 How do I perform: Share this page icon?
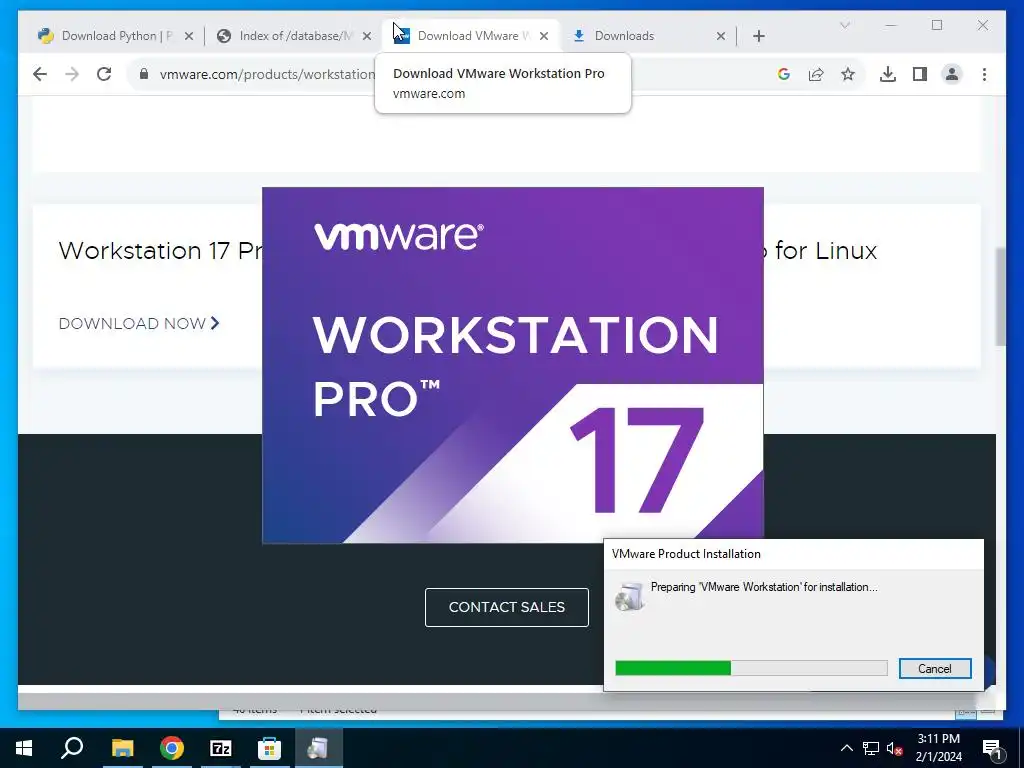tap(816, 74)
